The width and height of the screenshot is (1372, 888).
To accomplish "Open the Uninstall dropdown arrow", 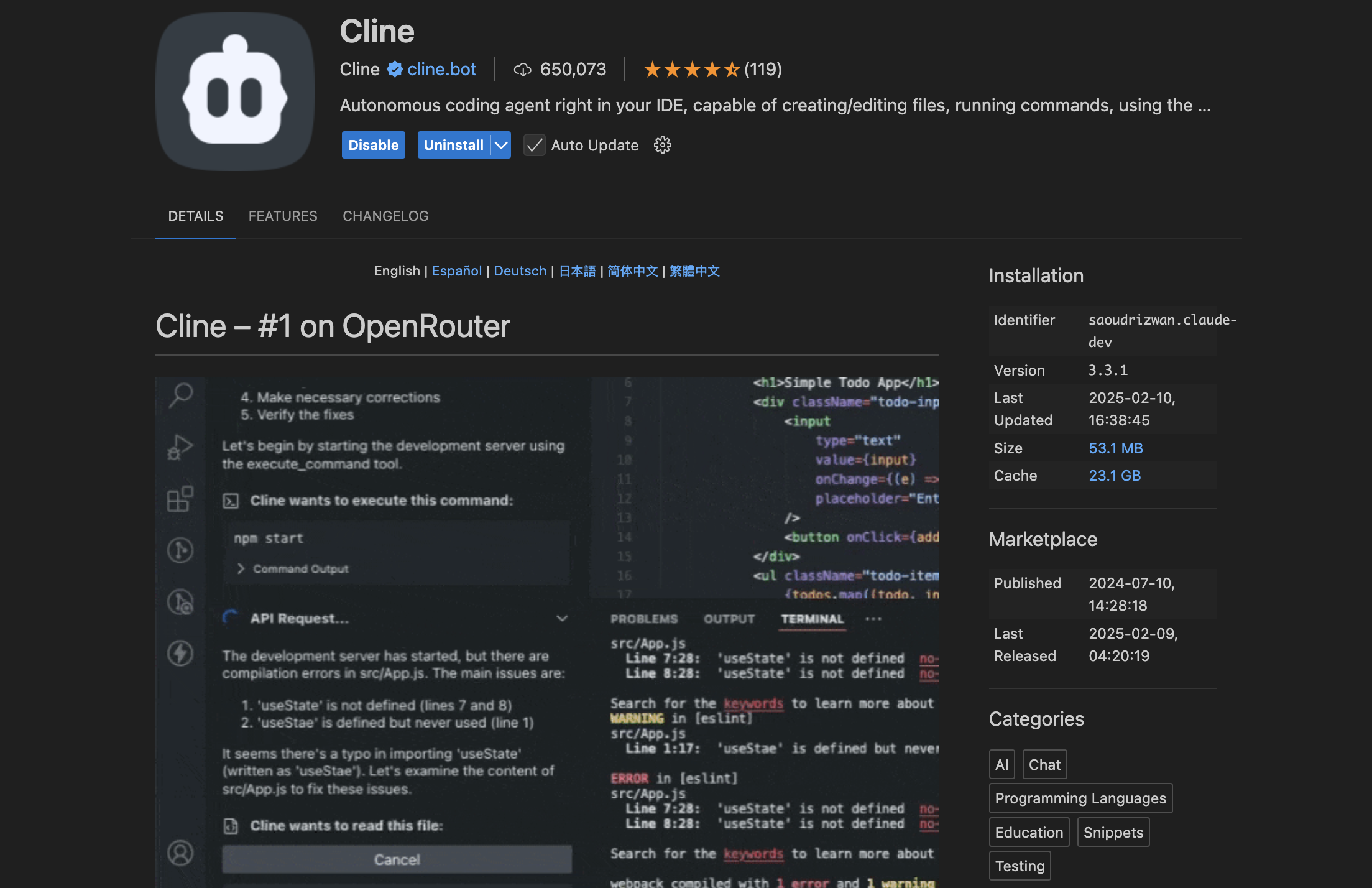I will [501, 145].
